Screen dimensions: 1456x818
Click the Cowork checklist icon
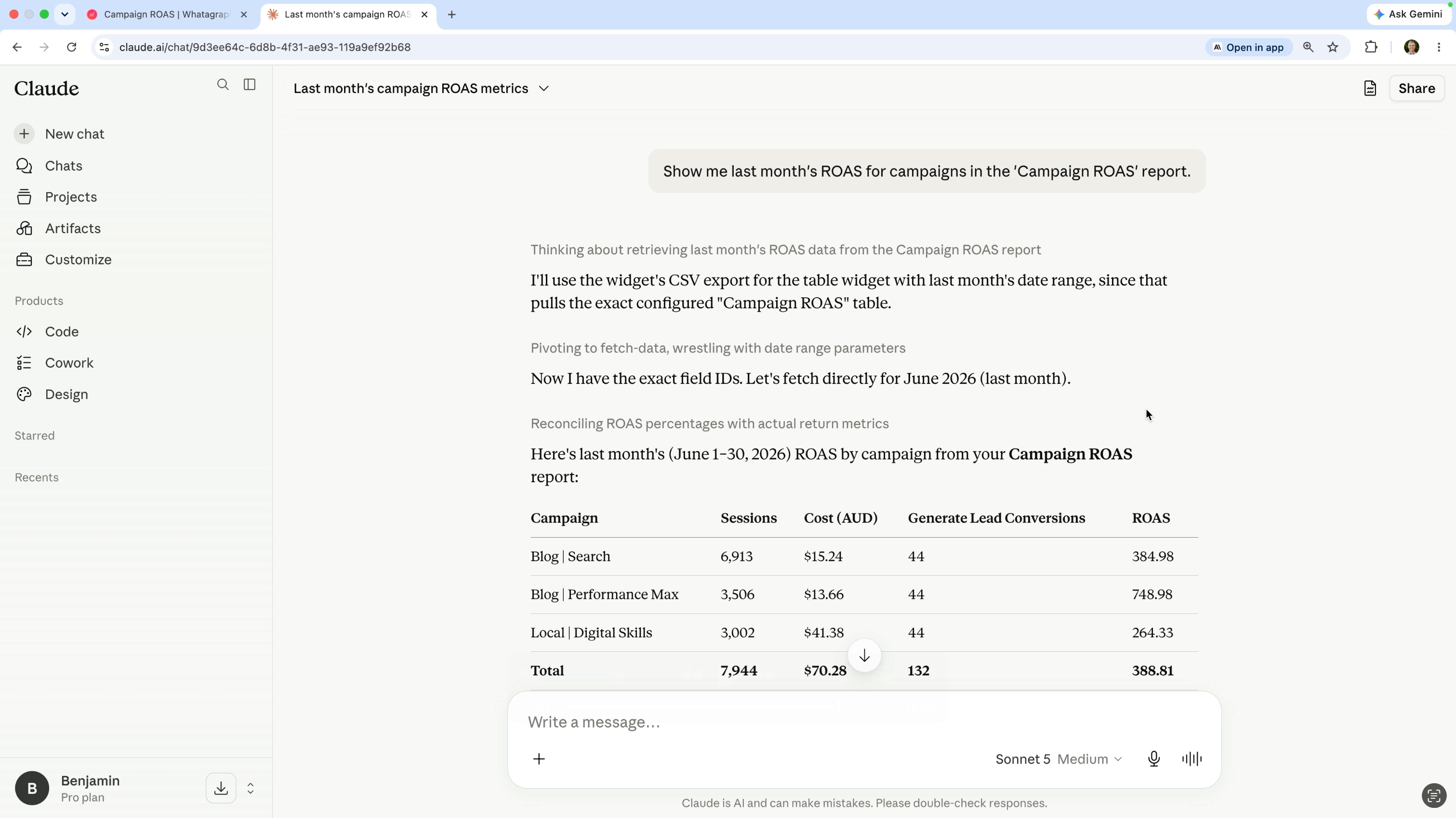[24, 363]
